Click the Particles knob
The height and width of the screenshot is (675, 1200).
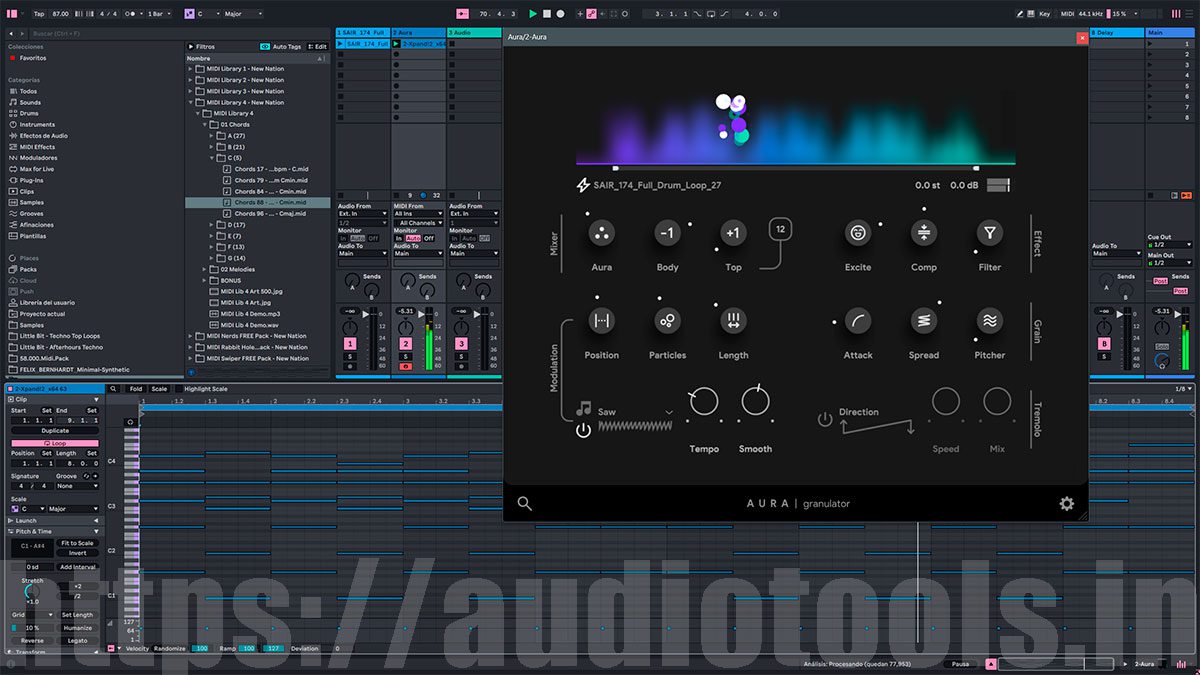coord(668,321)
